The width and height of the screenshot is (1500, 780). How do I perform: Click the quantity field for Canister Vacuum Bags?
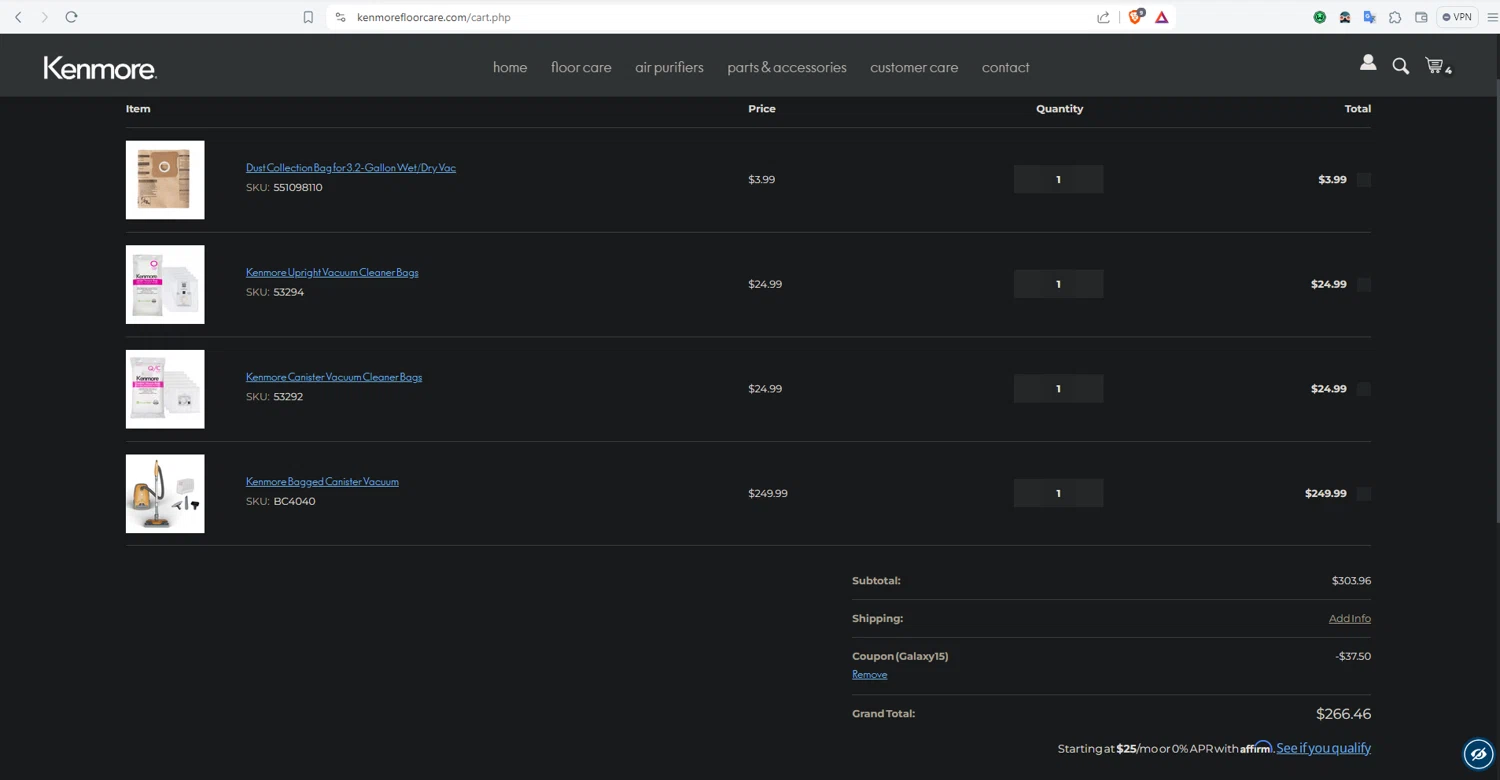tap(1058, 389)
